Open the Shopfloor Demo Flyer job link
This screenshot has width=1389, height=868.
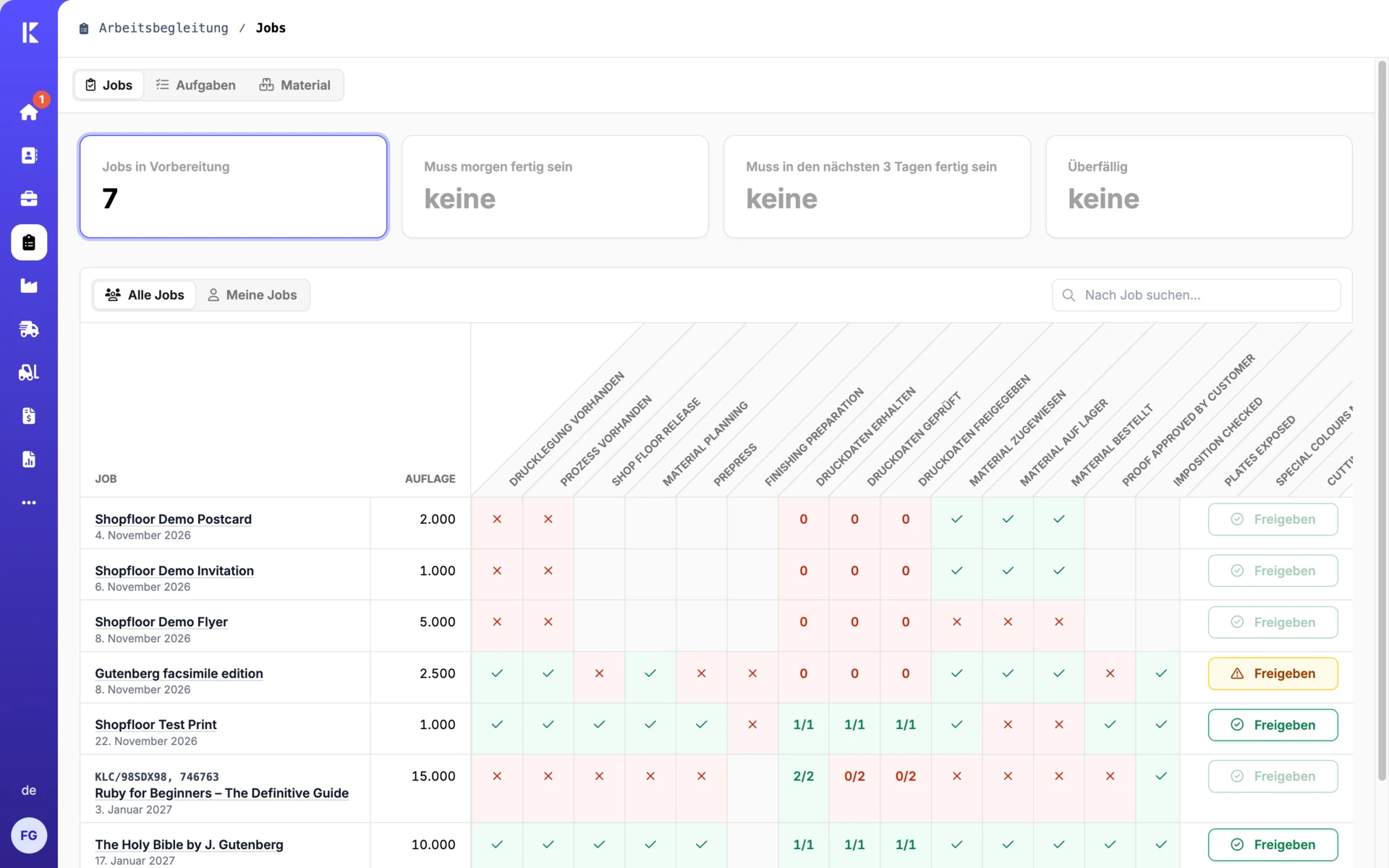(161, 622)
